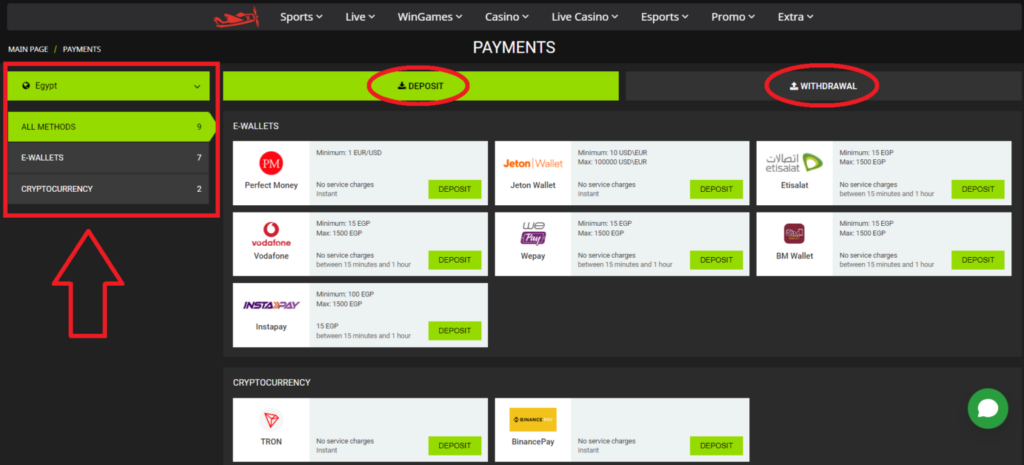The height and width of the screenshot is (465, 1024).
Task: Click the BM Wallet logo
Action: click(x=794, y=233)
